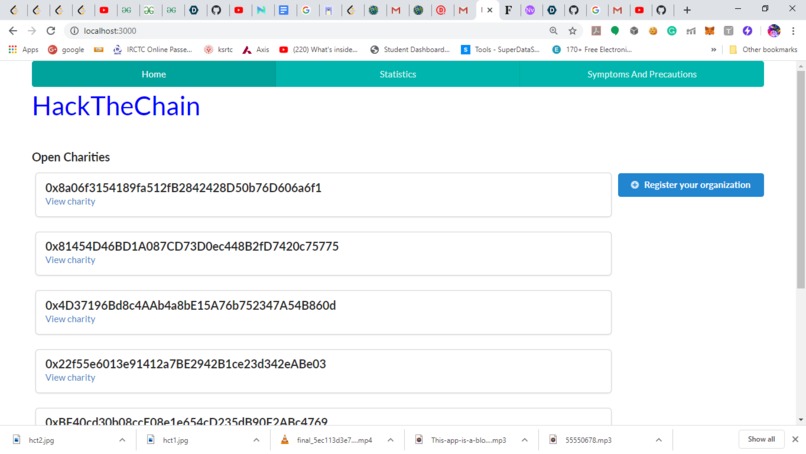Click the Open Charities heading
This screenshot has width=806, height=454.
[71, 157]
